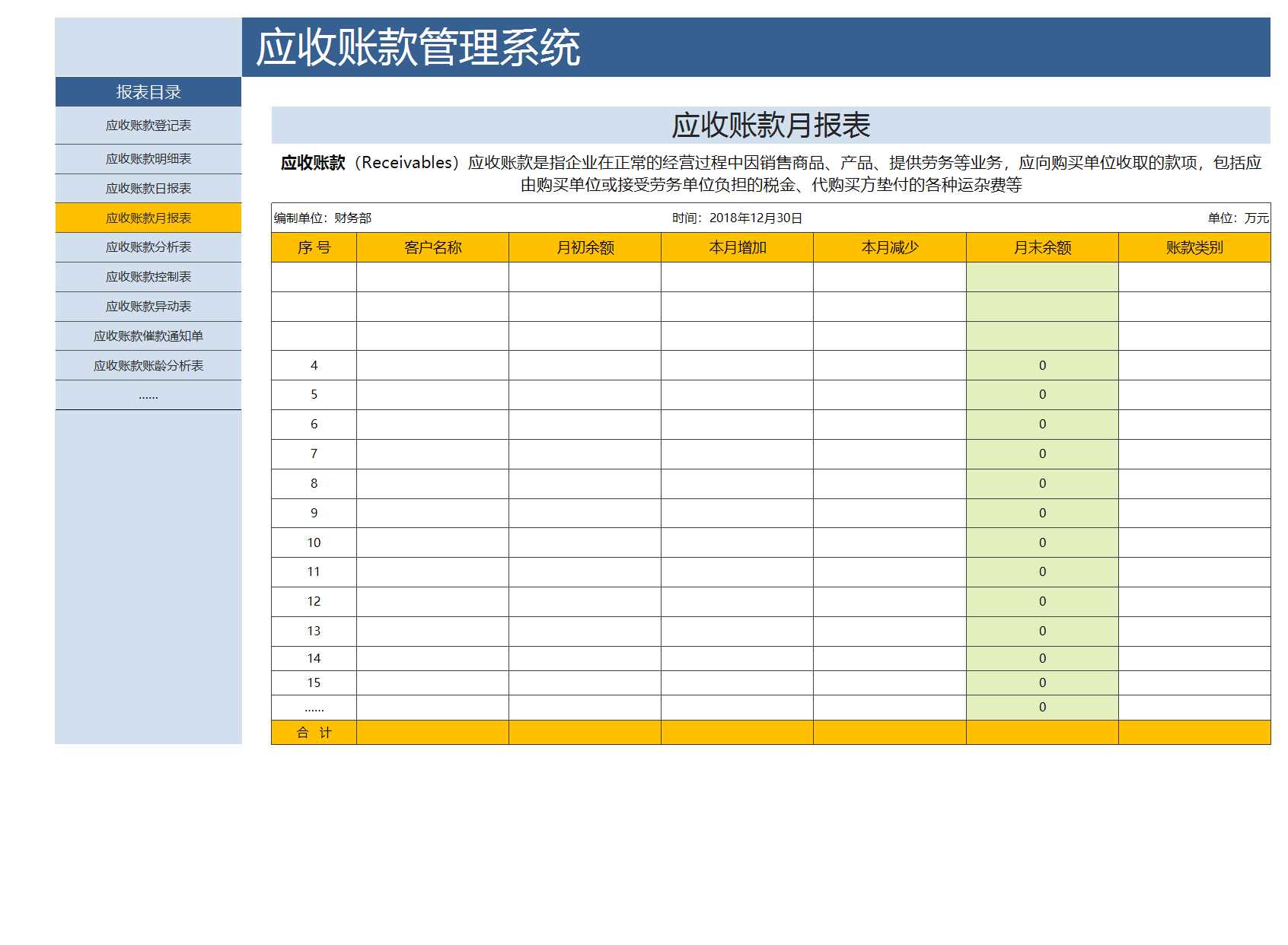The width and height of the screenshot is (1288, 945).
Task: Select the 本月增加 column header
Action: 738,247
